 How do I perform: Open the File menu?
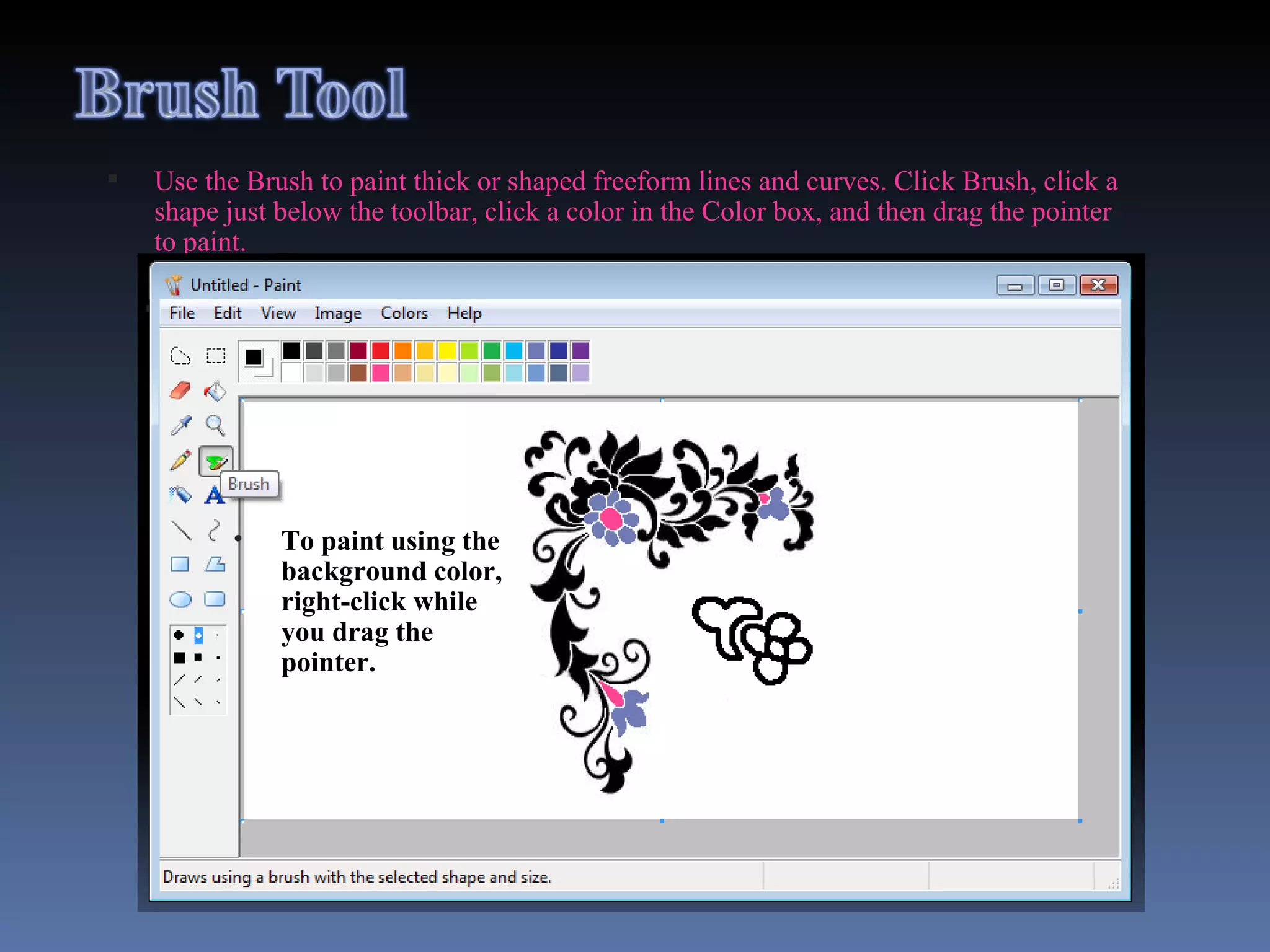tap(182, 314)
